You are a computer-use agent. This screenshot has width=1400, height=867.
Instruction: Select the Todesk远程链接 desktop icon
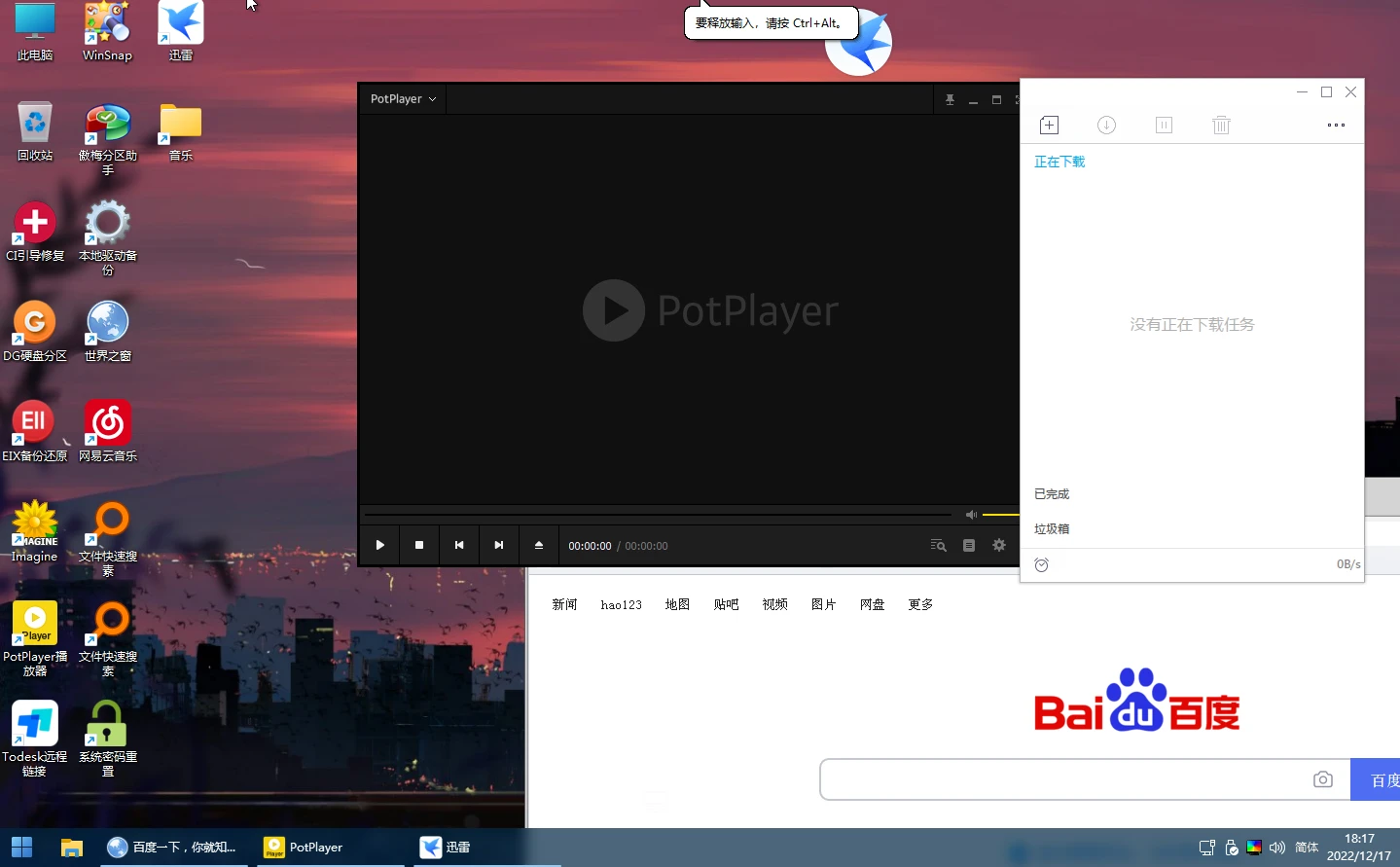pyautogui.click(x=35, y=739)
